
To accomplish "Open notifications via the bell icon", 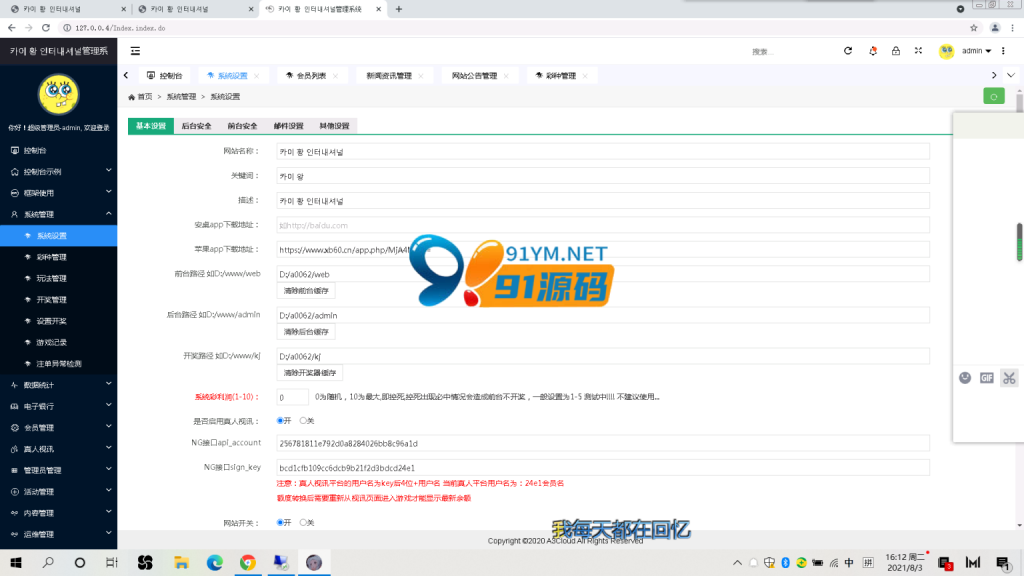I will [x=872, y=51].
